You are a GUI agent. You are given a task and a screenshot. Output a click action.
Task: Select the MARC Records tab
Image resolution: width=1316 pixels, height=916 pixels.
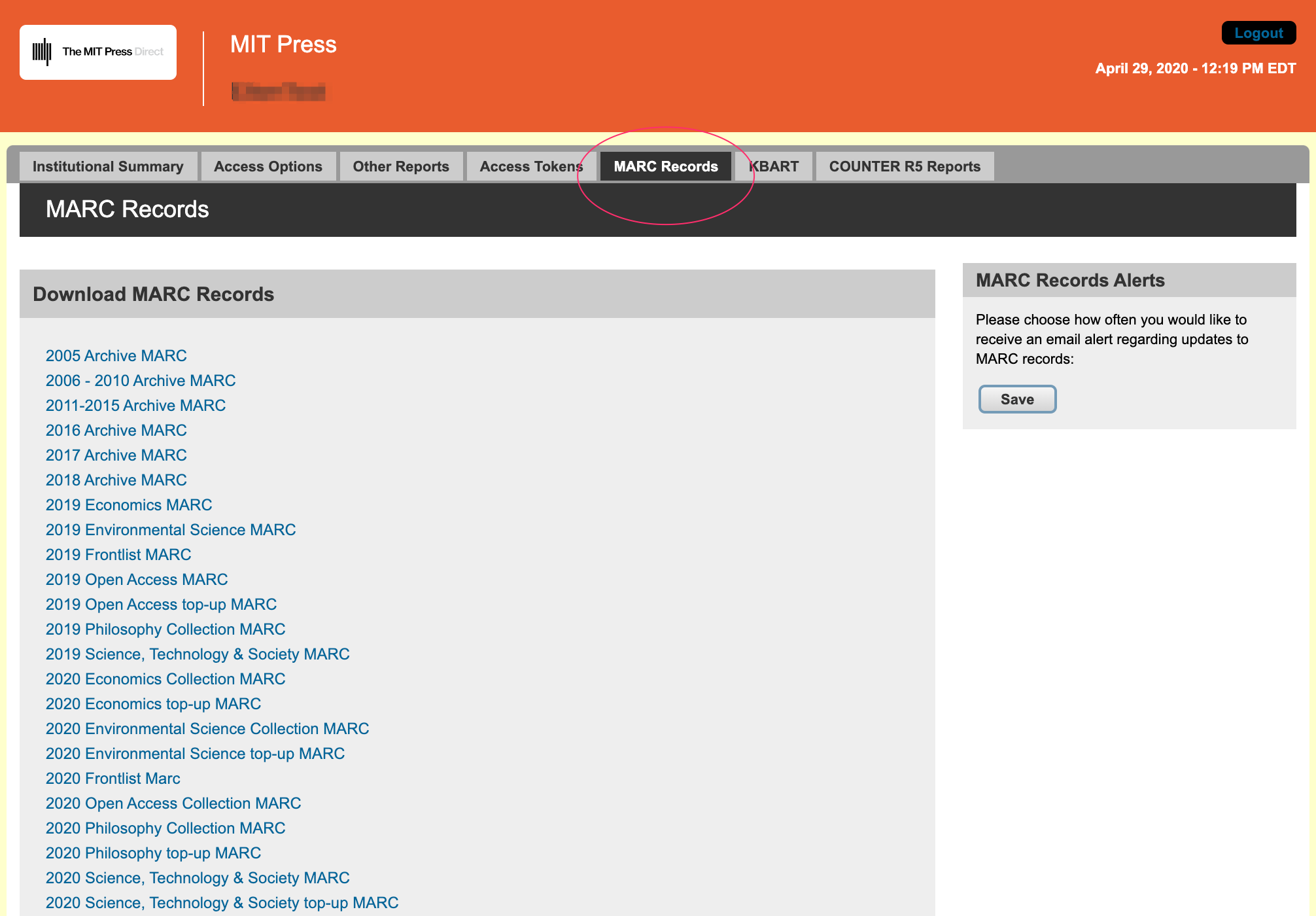pyautogui.click(x=665, y=166)
